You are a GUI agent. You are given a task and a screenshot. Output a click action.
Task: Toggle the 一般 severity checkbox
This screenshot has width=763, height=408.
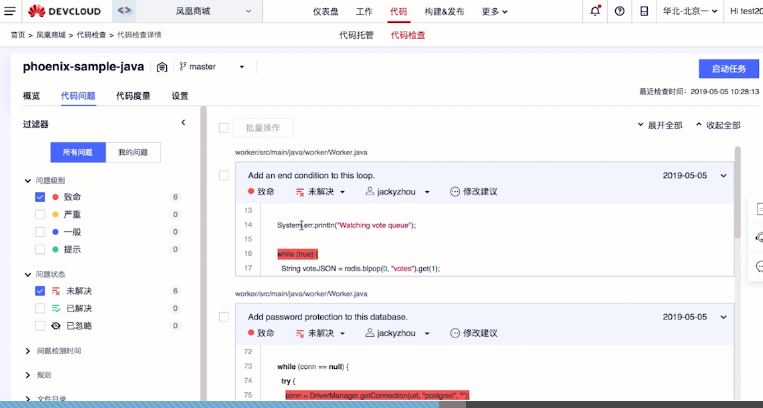tap(40, 232)
